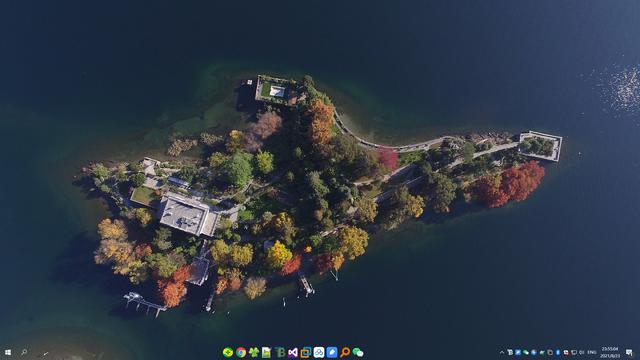Open the WeChat tray icon
This screenshot has height=360, width=640.
point(526,352)
